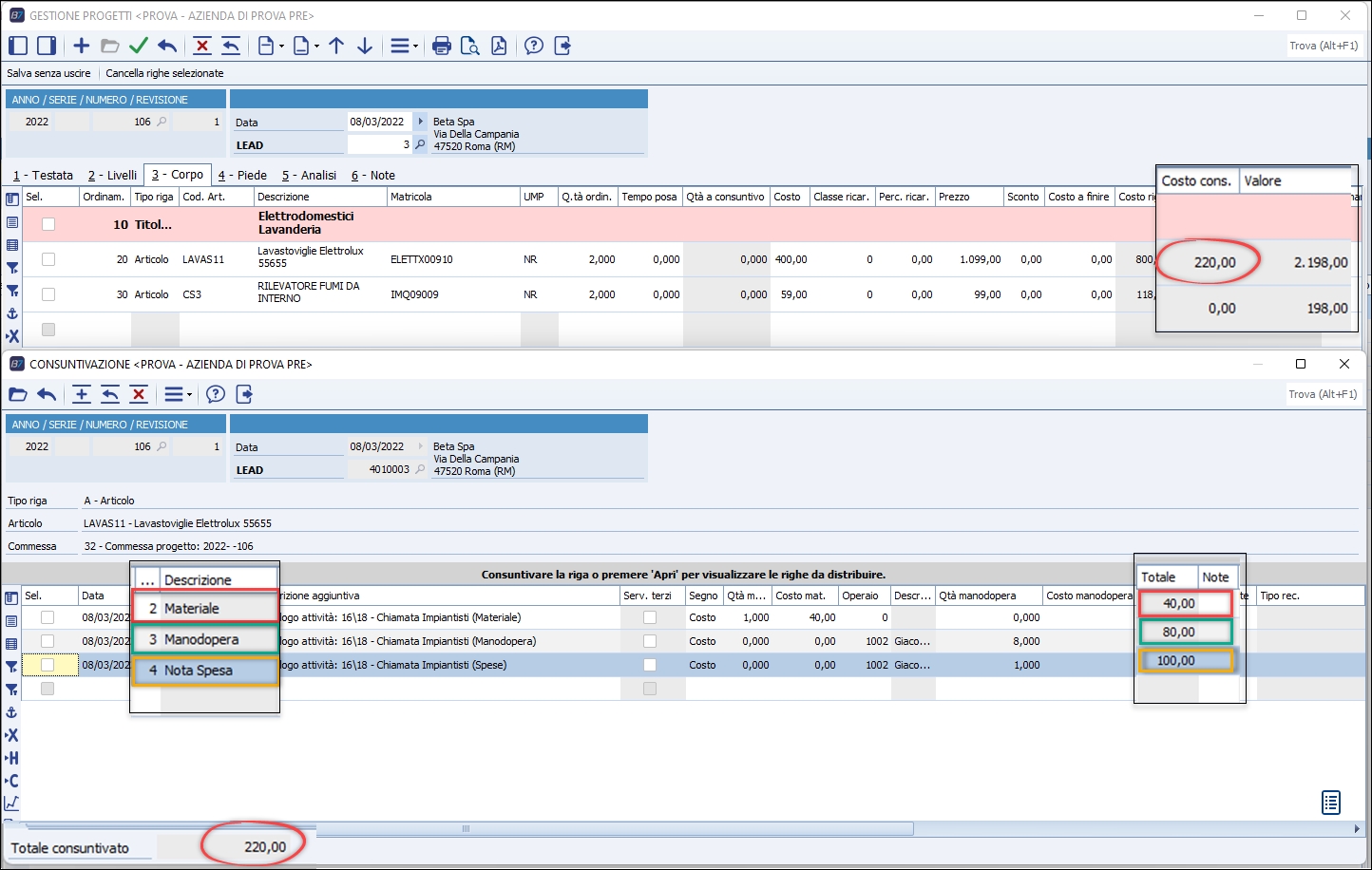Click the green checkmark confirm icon
Screen dimensions: 1372x870
pyautogui.click(x=139, y=46)
